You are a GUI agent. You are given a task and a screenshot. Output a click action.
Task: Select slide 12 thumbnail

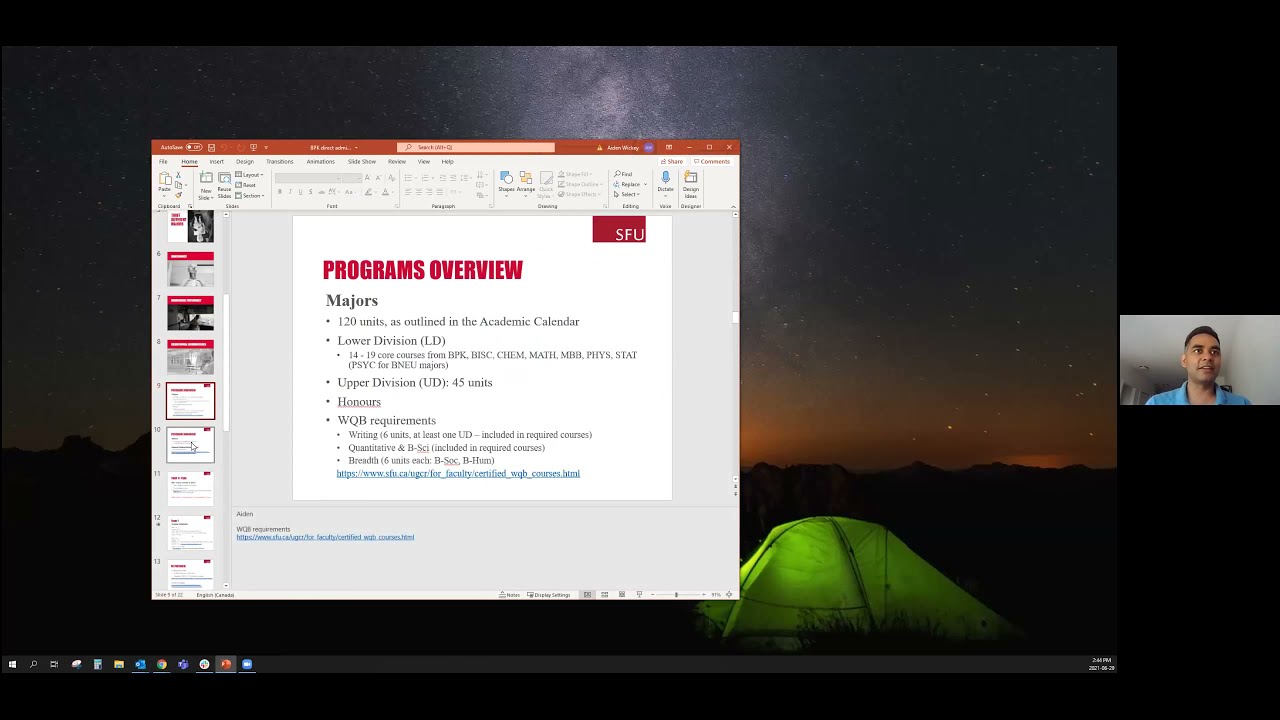point(190,533)
